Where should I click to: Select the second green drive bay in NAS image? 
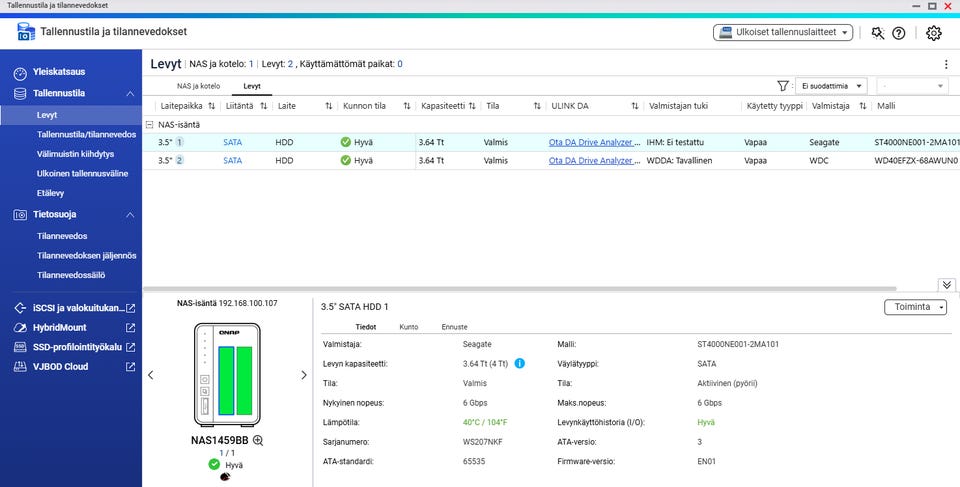(244, 380)
